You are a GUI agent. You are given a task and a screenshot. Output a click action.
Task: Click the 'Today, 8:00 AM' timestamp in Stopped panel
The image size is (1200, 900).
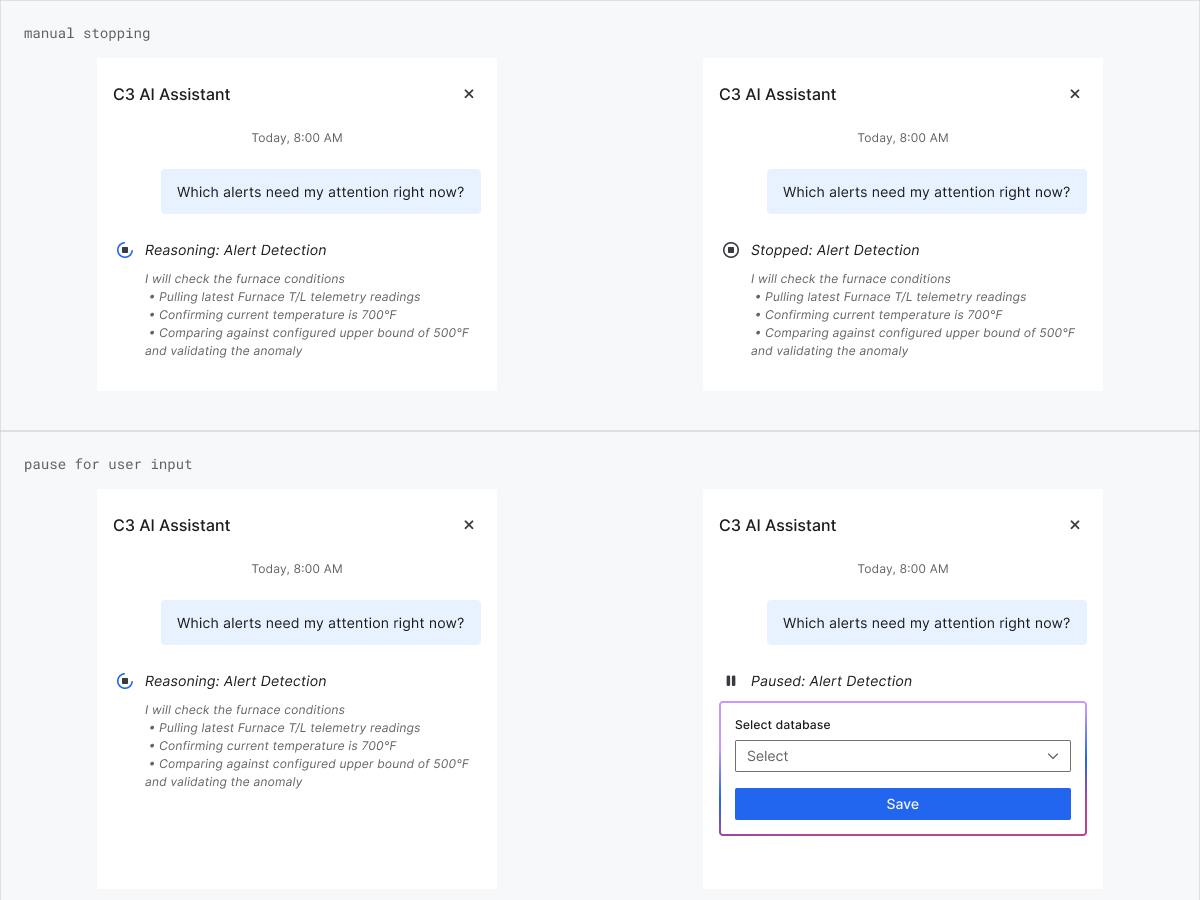(902, 138)
